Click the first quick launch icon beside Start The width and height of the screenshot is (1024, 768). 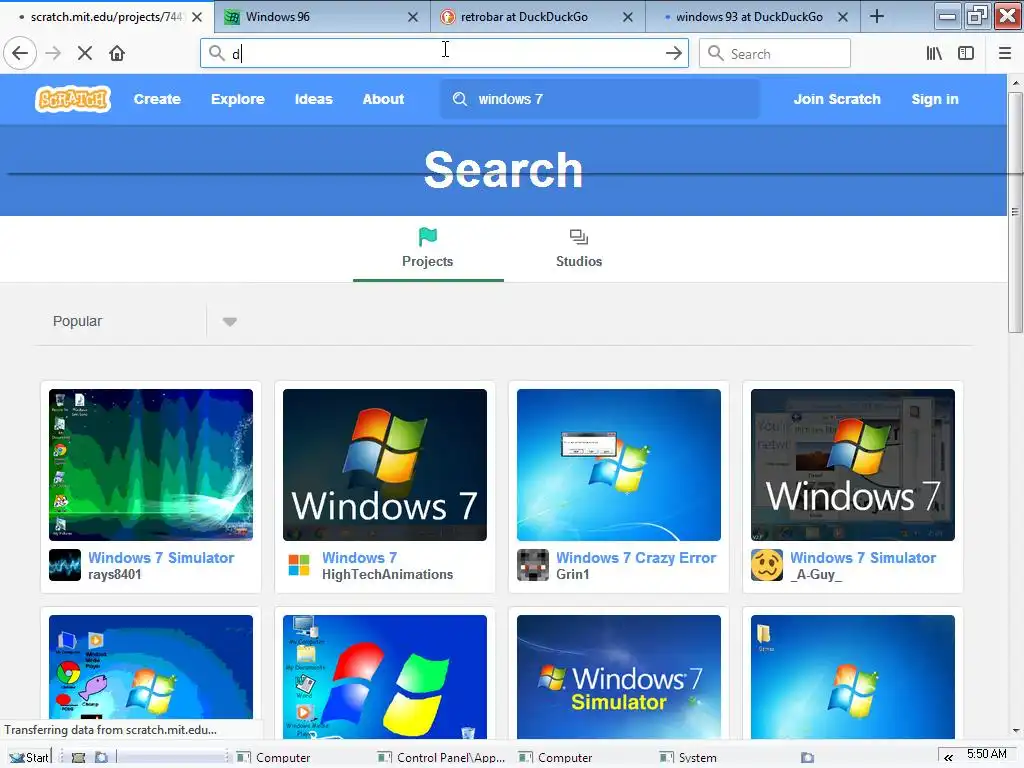coord(78,758)
